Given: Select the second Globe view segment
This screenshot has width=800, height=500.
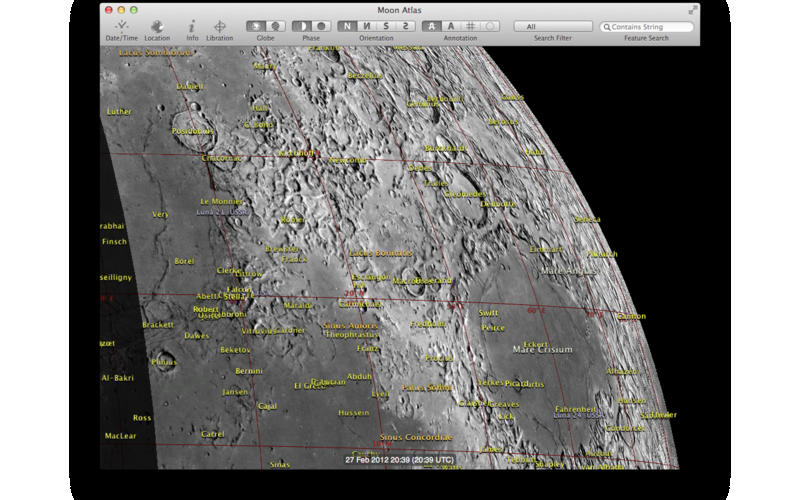Looking at the screenshot, I should pos(276,26).
